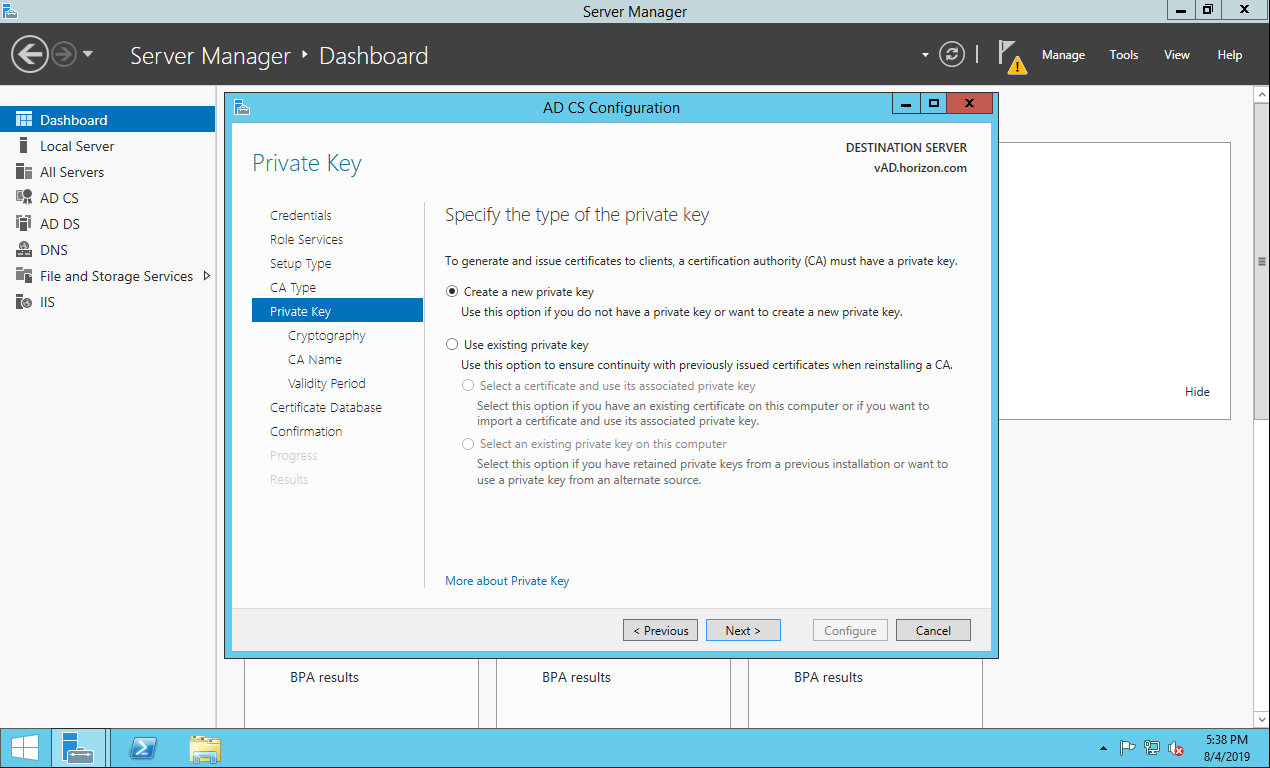1270x768 pixels.
Task: Select Create a new private key
Action: click(453, 292)
